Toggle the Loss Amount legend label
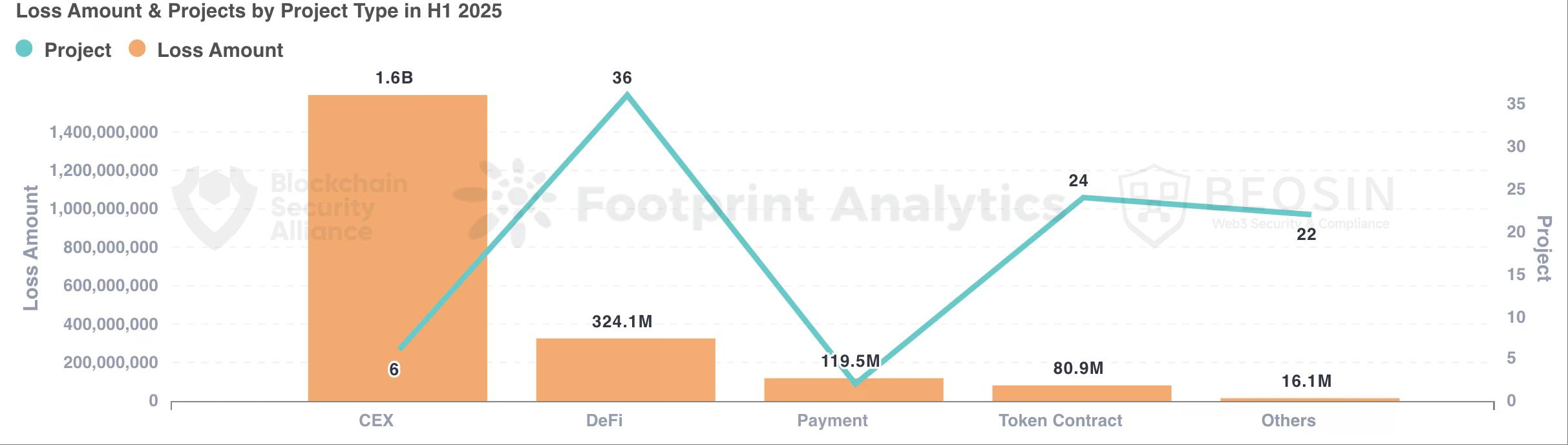Image resolution: width=1568 pixels, height=445 pixels. click(x=220, y=50)
